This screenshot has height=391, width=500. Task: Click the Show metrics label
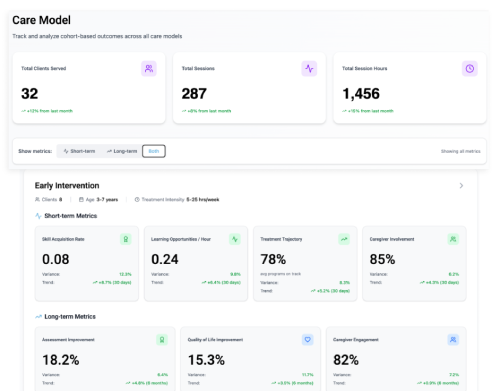[35, 151]
